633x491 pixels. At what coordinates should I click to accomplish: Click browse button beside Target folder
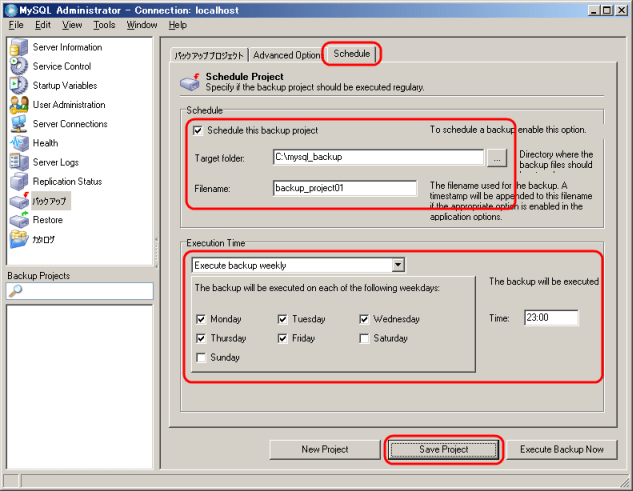(498, 157)
